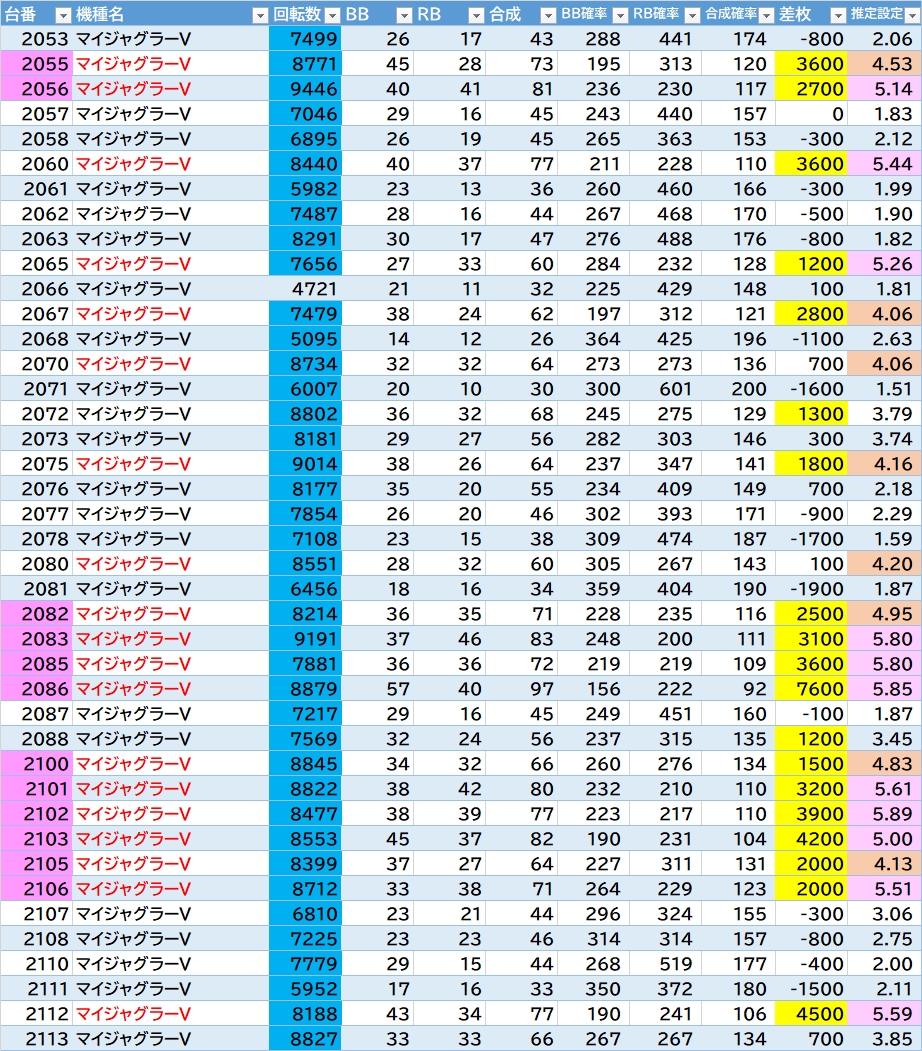Select the pink machine number cell 2086
This screenshot has height=1051, width=922.
point(36,689)
